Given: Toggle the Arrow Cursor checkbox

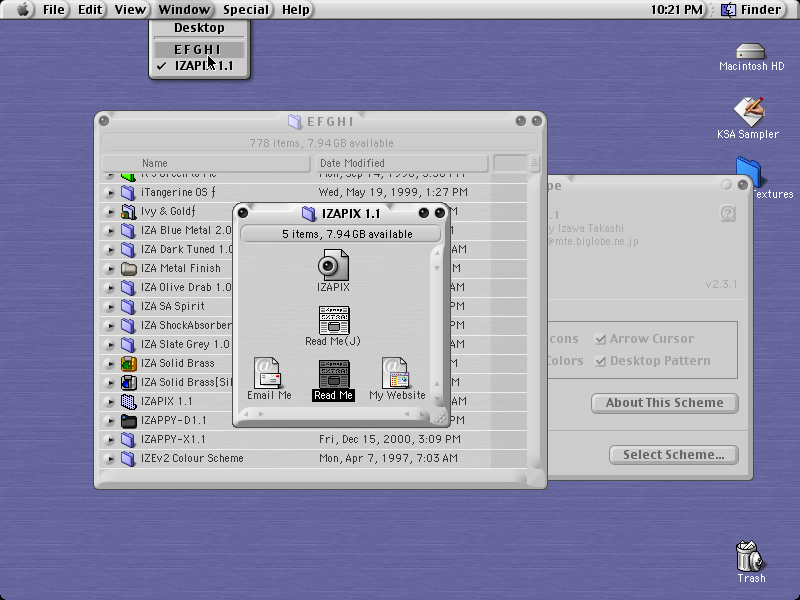Looking at the screenshot, I should pos(601,339).
